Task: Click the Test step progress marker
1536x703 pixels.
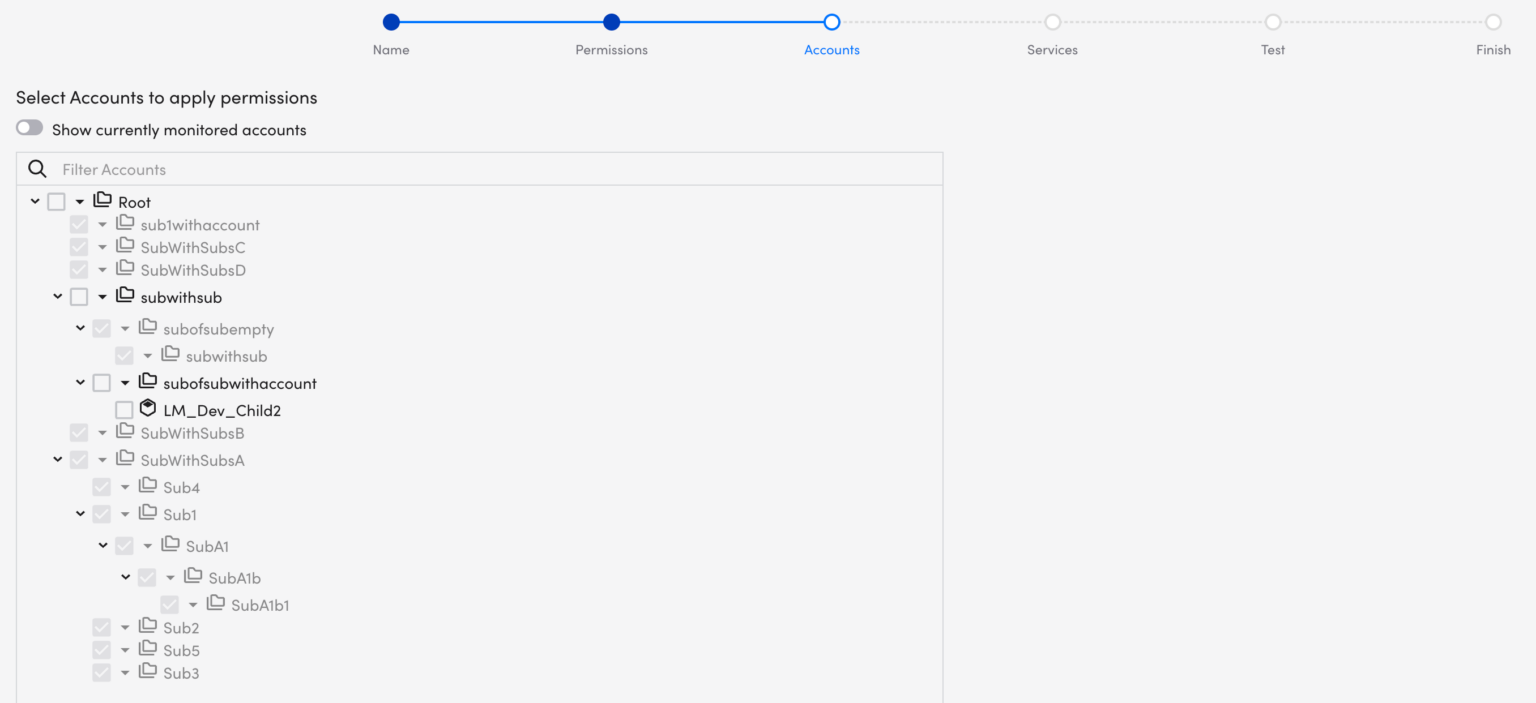Action: pos(1272,21)
